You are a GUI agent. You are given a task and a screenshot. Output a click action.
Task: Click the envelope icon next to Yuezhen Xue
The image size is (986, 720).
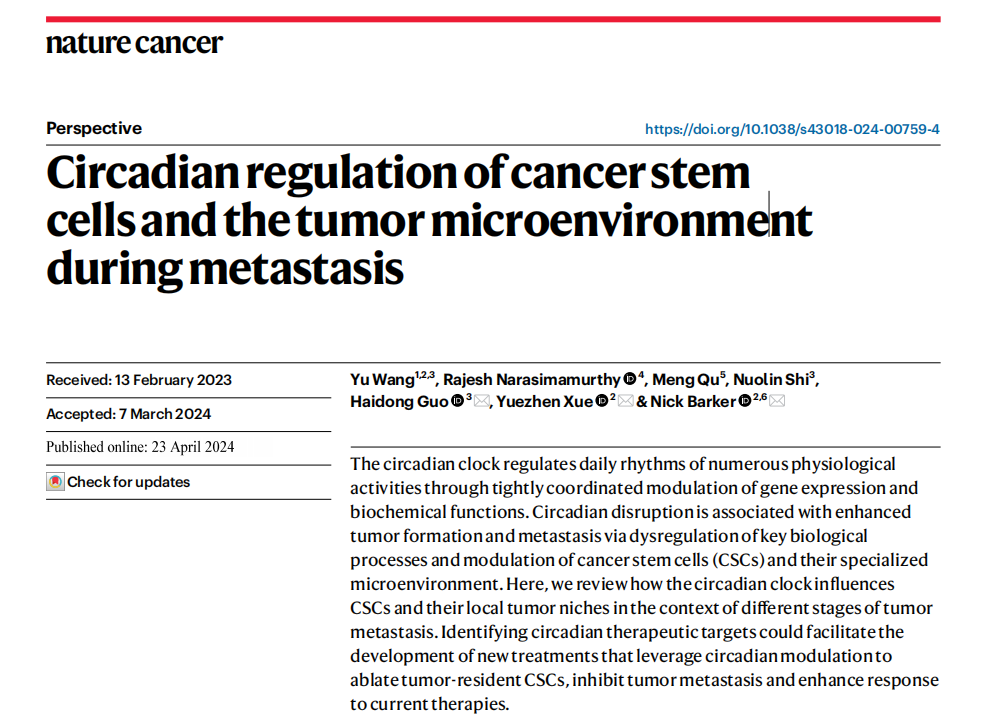626,402
